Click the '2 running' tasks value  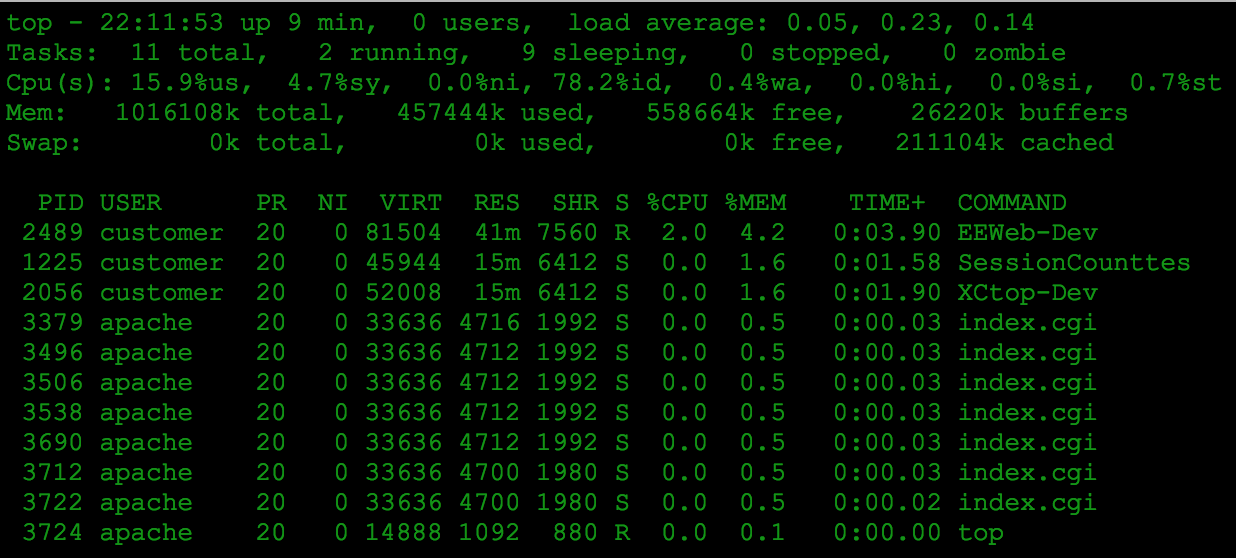[x=389, y=52]
